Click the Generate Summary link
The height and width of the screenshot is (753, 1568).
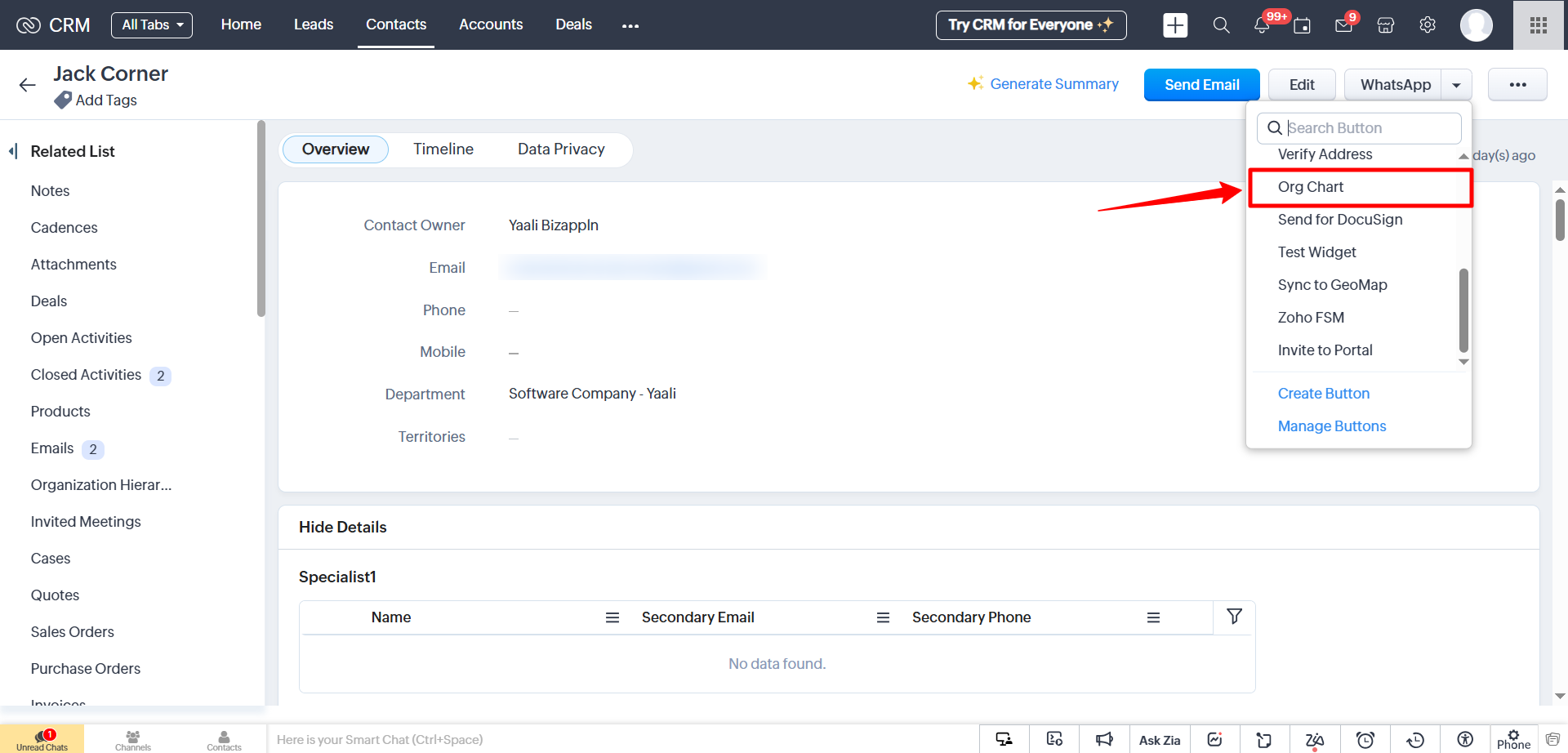pos(1053,84)
